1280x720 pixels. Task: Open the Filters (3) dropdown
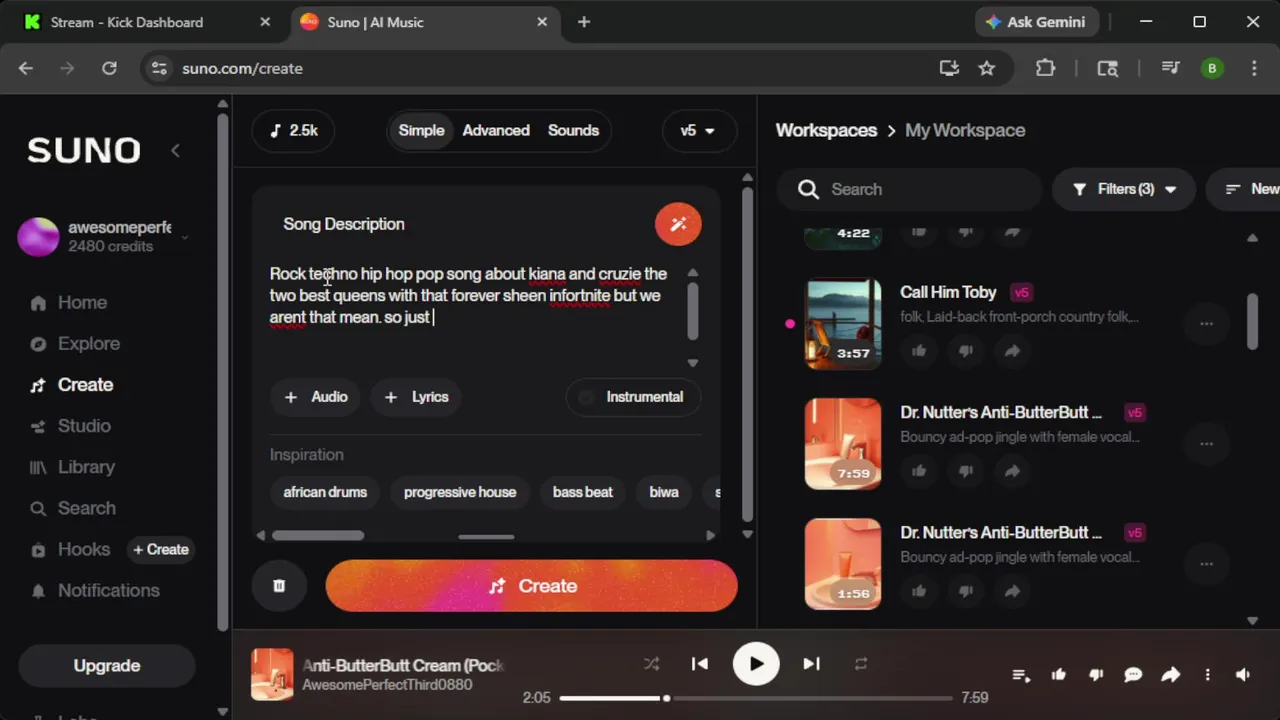1124,189
